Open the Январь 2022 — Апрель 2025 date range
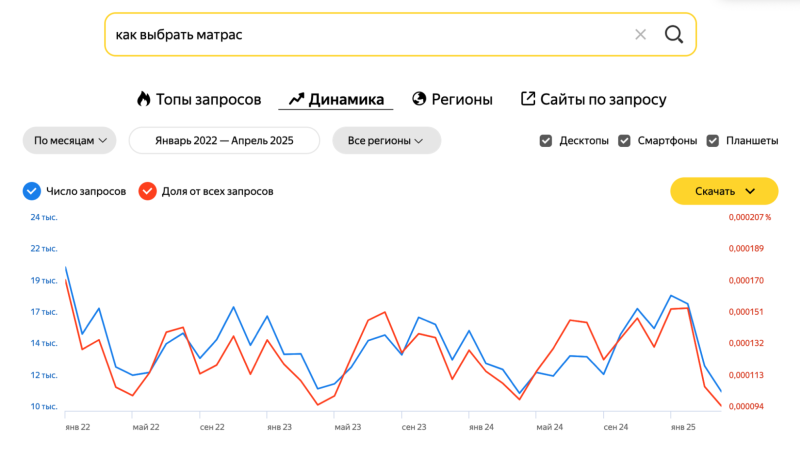The width and height of the screenshot is (800, 452). pos(224,141)
